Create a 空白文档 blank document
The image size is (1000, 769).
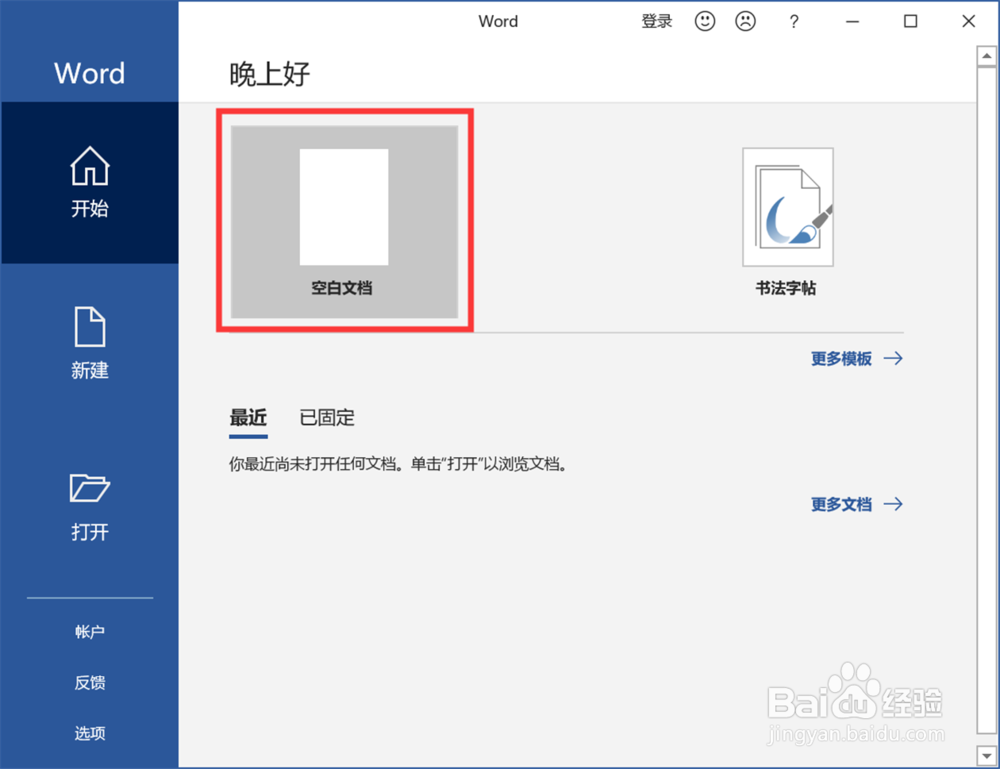click(x=344, y=221)
